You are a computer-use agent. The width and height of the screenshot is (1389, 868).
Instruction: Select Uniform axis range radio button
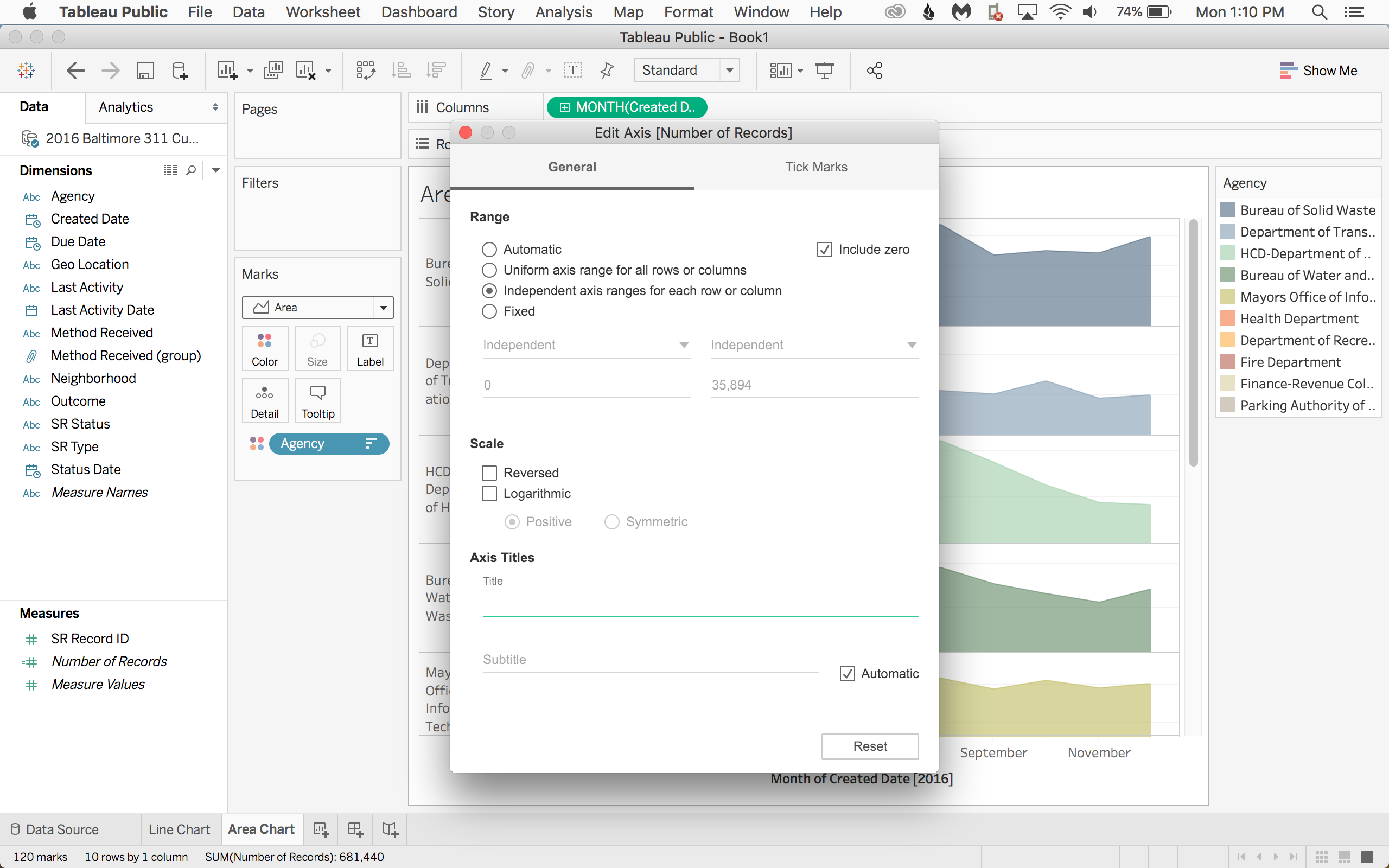pos(489,270)
